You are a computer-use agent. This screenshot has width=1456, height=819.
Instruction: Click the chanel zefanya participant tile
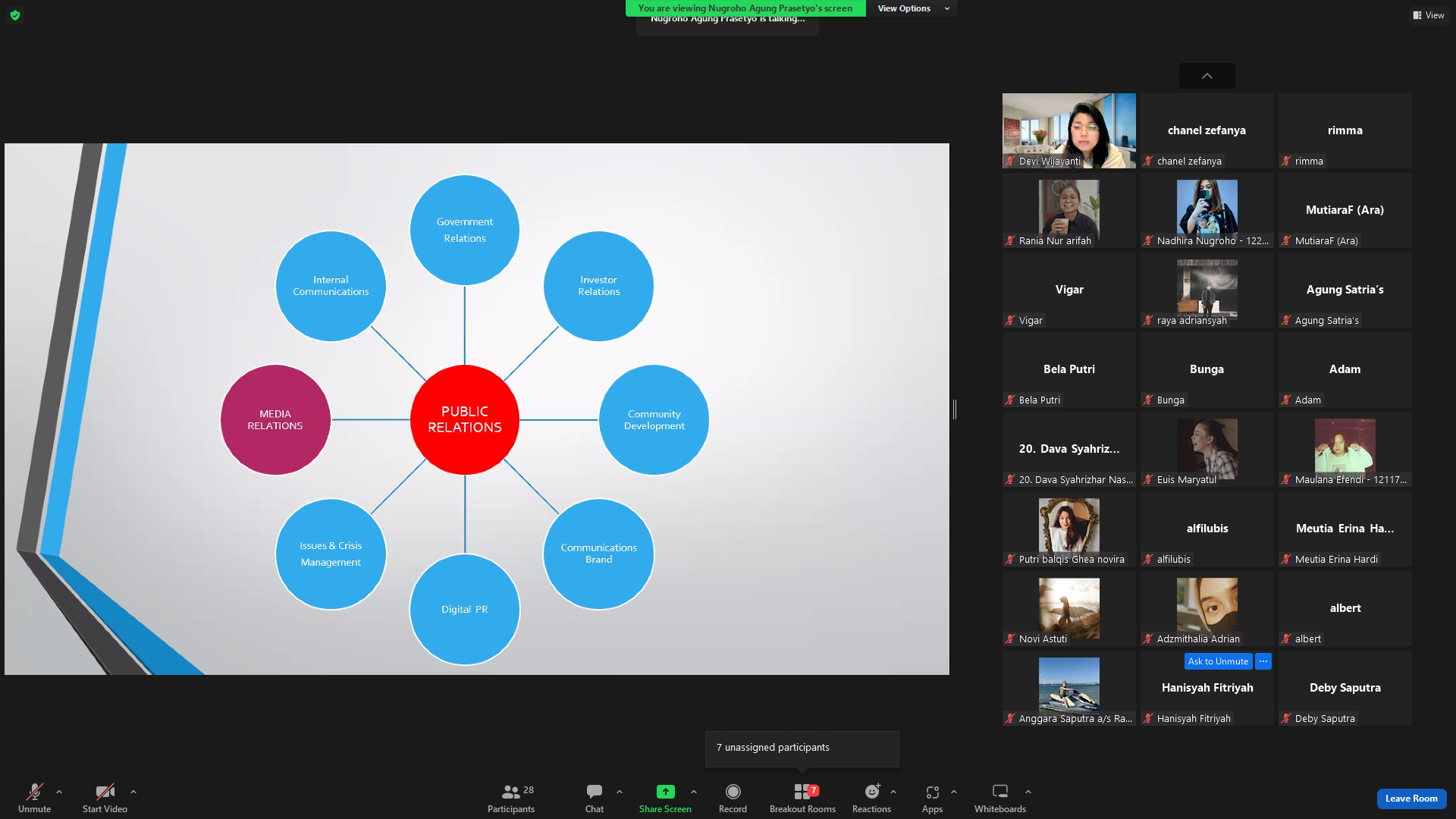(1207, 130)
